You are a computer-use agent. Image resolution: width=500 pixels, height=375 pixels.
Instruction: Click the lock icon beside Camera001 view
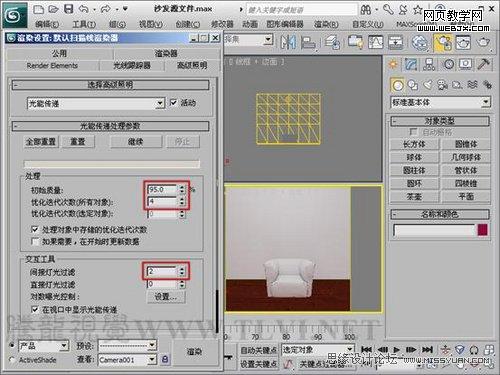[x=165, y=359]
